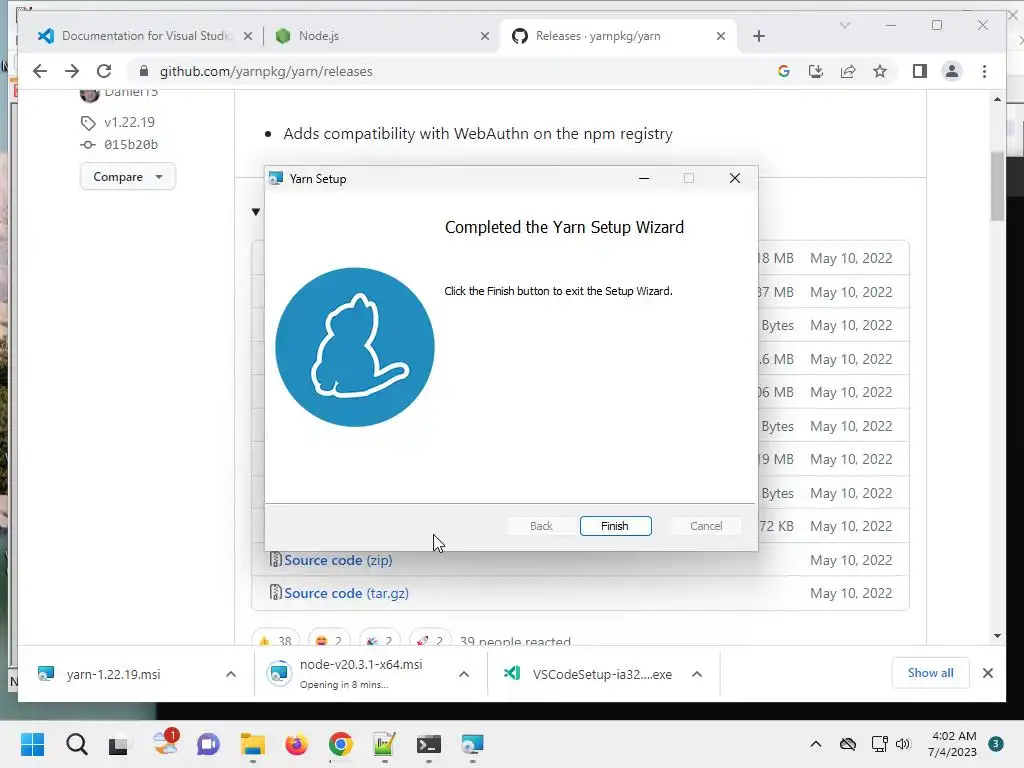Close the Visual Studio documentation tab
The image size is (1024, 768).
click(248, 36)
